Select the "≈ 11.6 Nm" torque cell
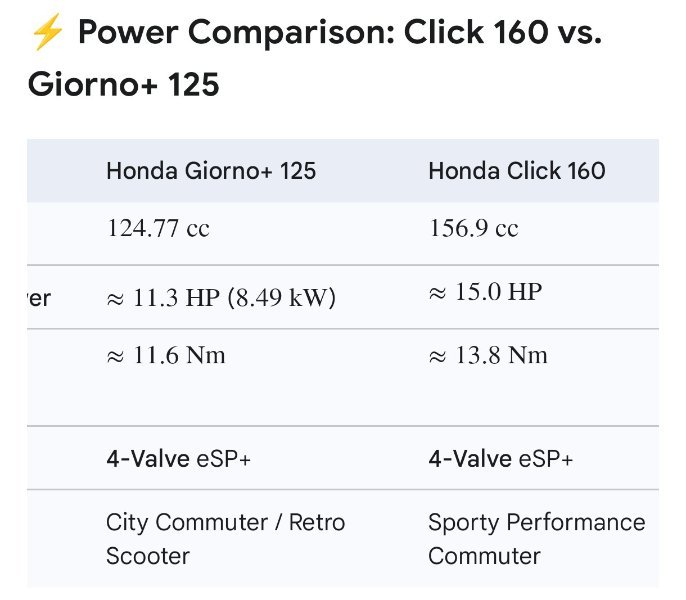Screen dimensions: 686x600 click(x=166, y=356)
